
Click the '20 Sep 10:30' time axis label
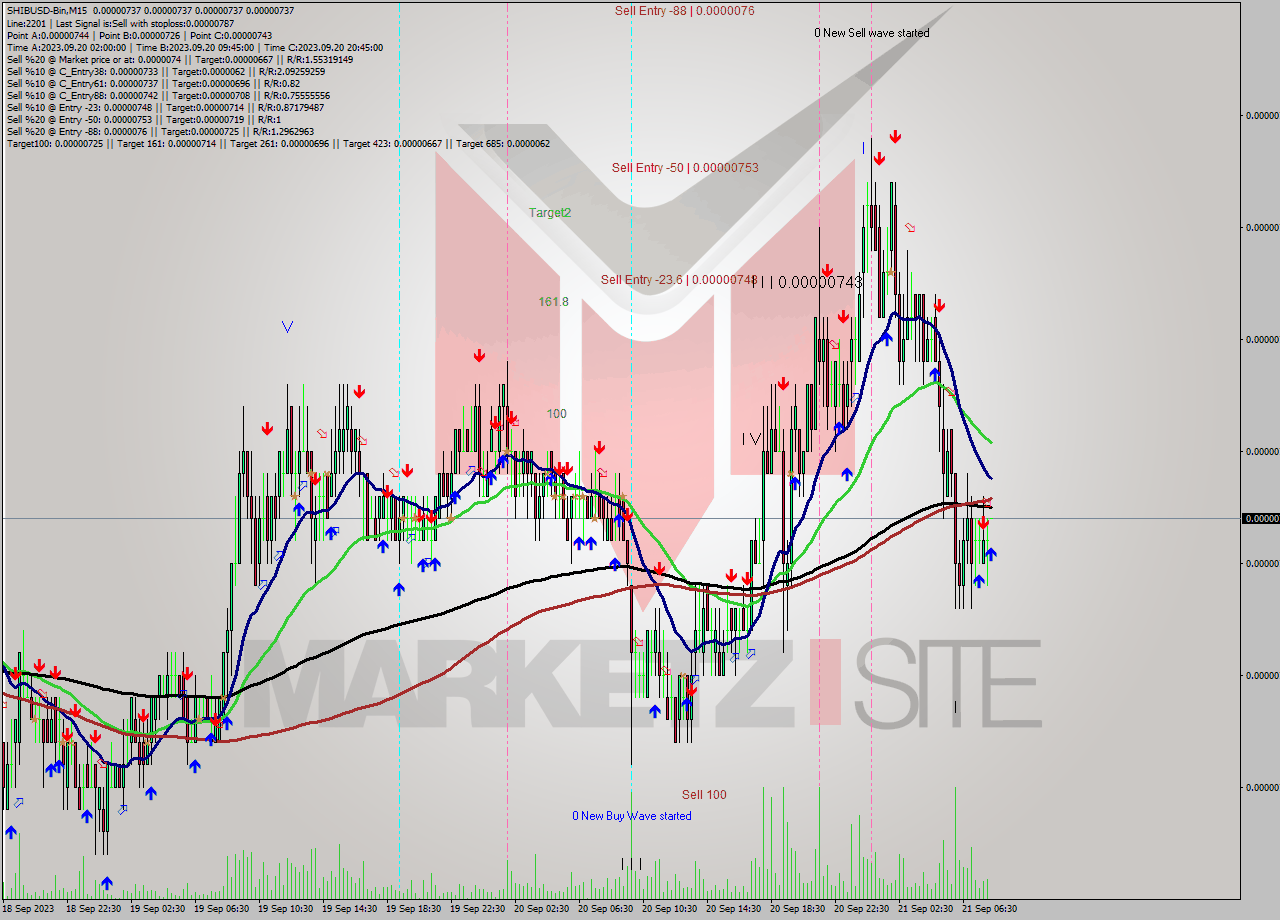click(x=670, y=909)
